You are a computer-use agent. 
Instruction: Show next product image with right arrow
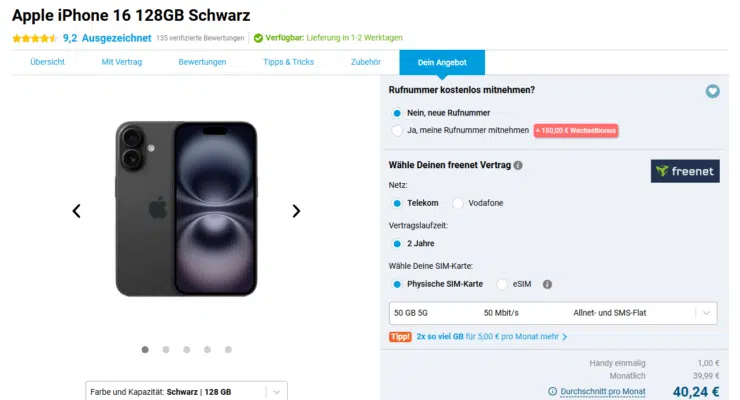pos(296,211)
